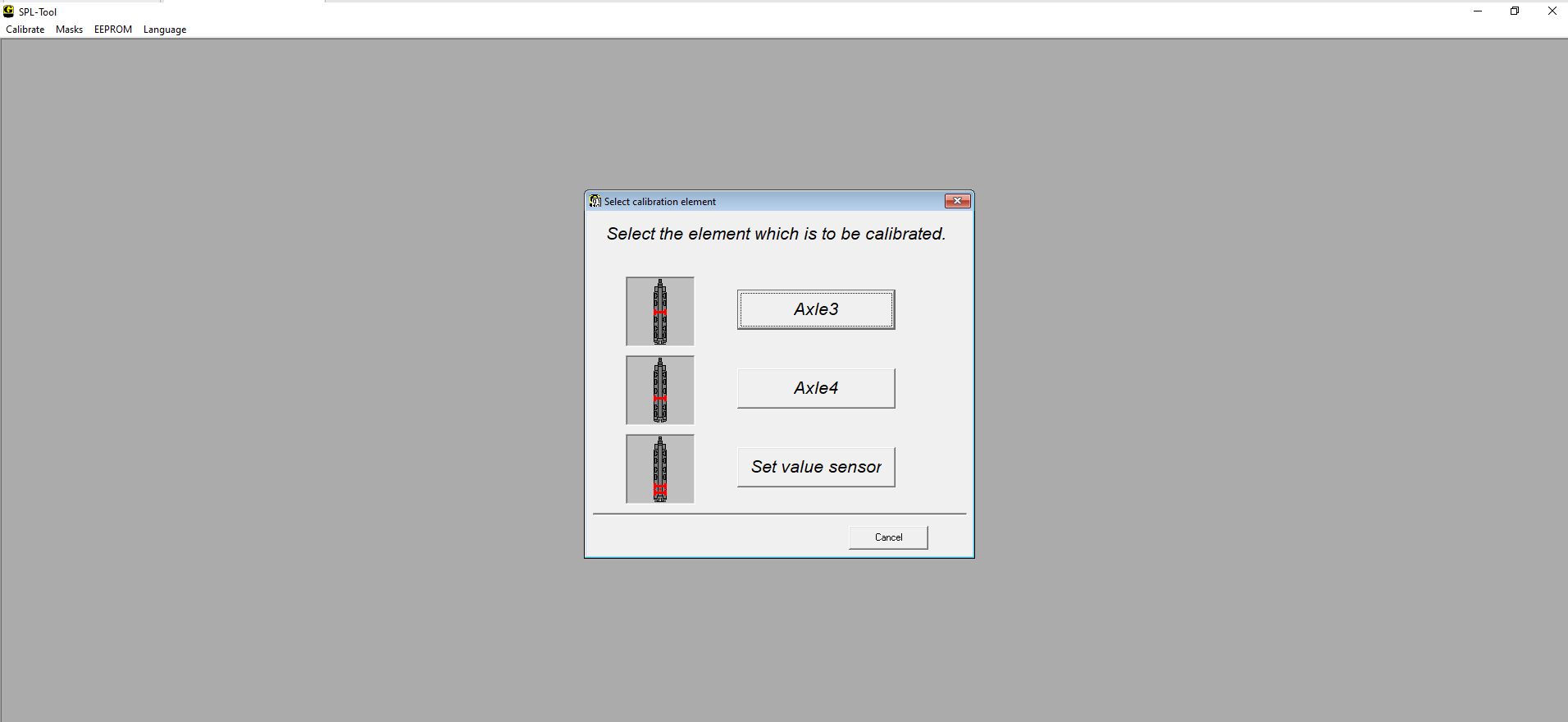Click the 'Select calibration element' dialog title
Viewport: 1568px width, 722px height.
coord(660,202)
